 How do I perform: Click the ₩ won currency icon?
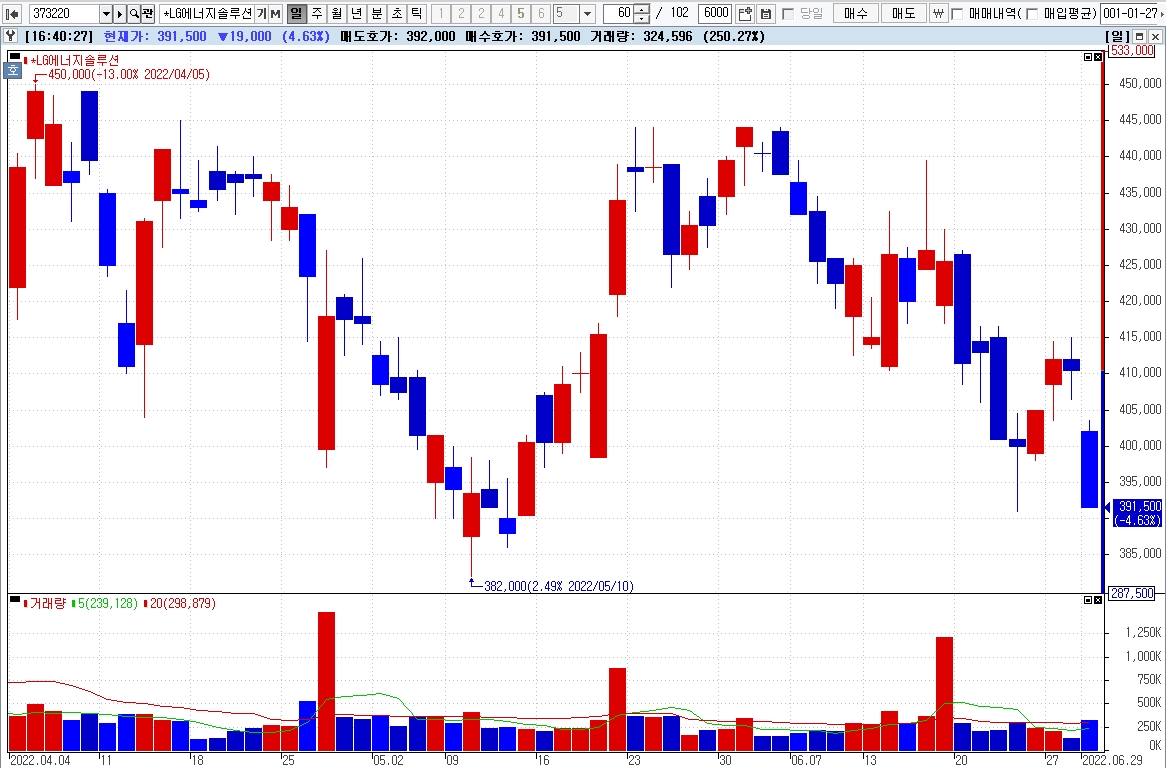939,13
